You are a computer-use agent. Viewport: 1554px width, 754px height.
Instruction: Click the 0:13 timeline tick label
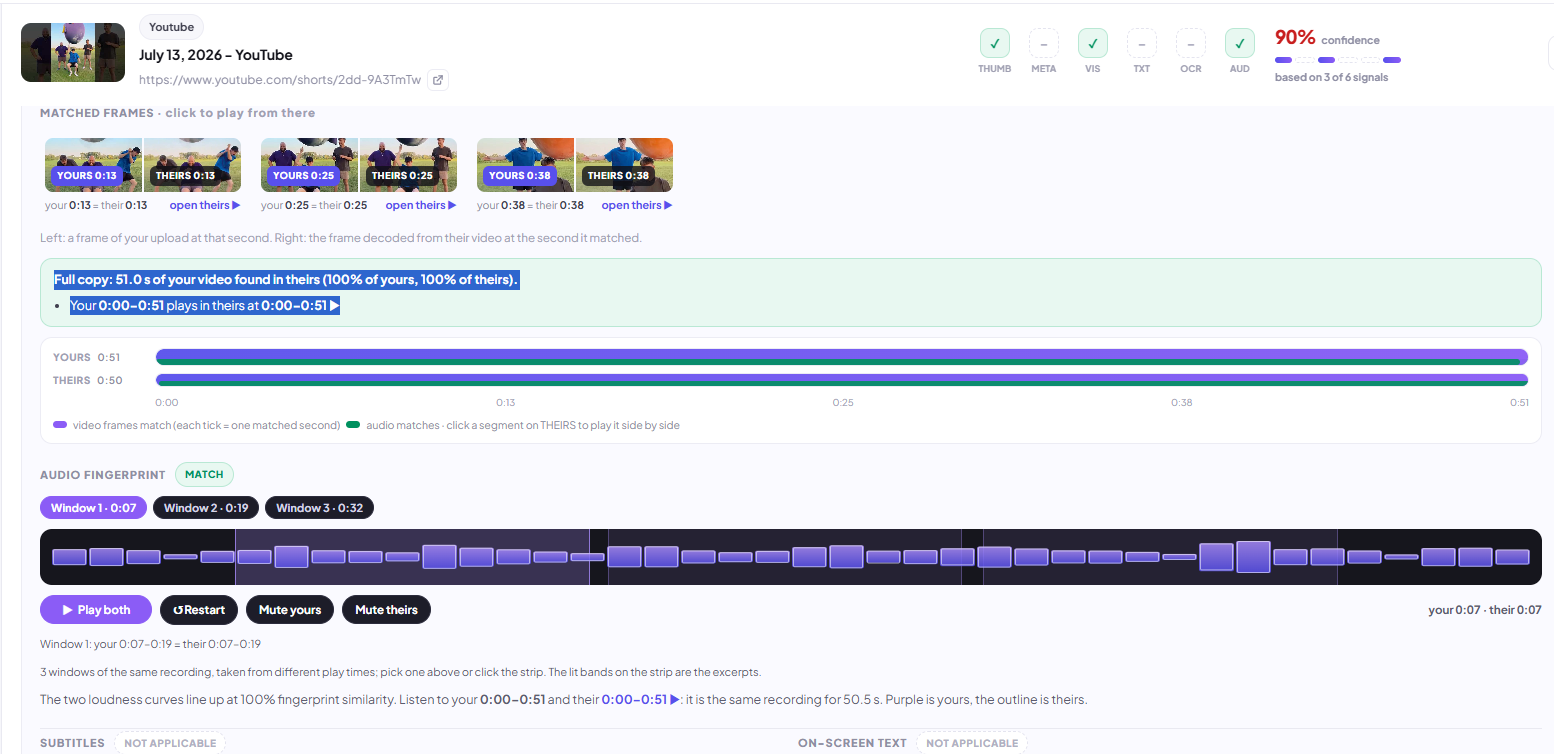(x=505, y=403)
